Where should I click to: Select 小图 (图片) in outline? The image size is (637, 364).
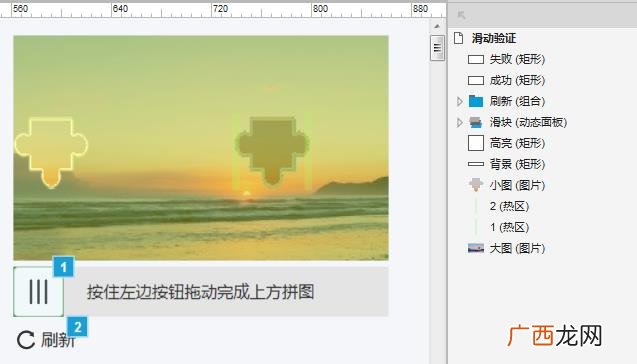pyautogui.click(x=517, y=185)
